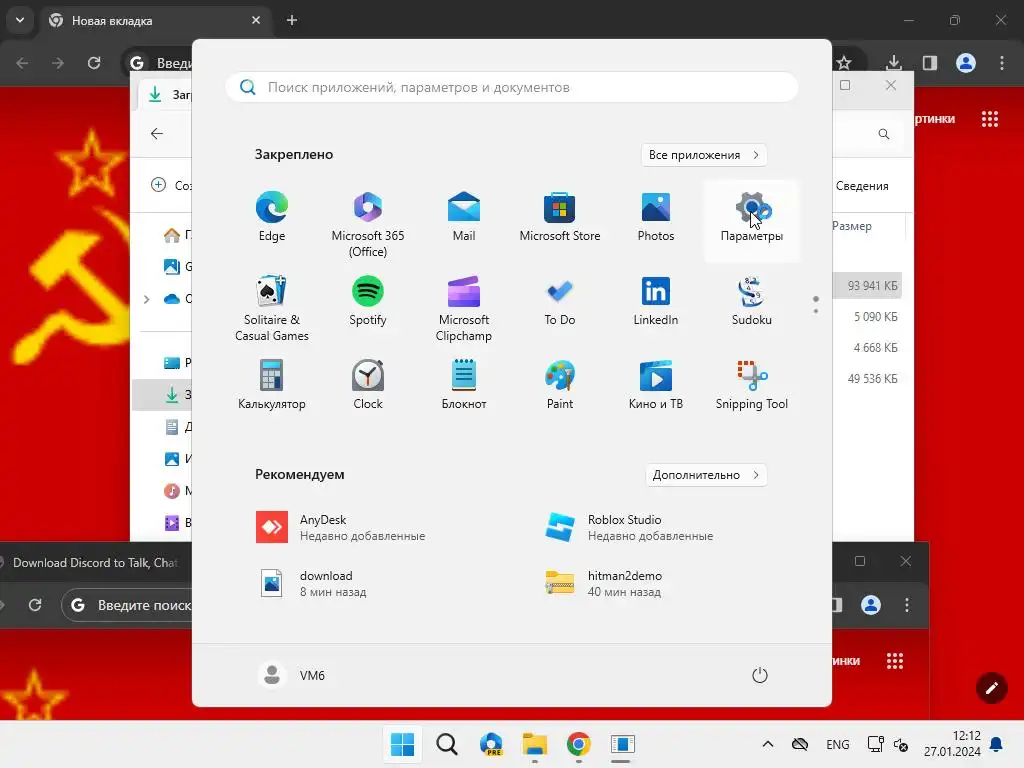Screen dimensions: 1024x768
Task: Open the Photos app
Action: 656,218
